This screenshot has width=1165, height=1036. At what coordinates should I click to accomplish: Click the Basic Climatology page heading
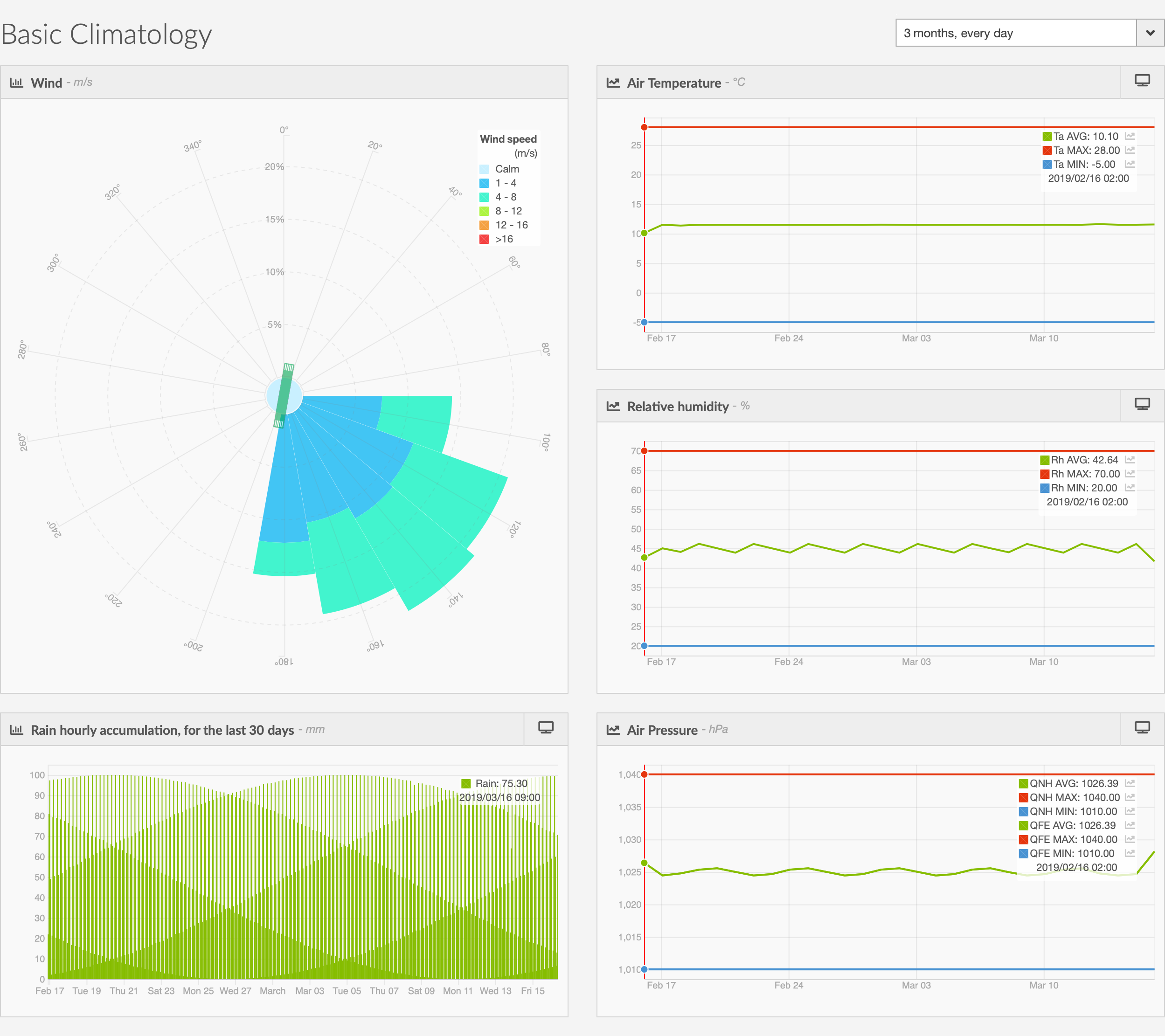pyautogui.click(x=107, y=34)
